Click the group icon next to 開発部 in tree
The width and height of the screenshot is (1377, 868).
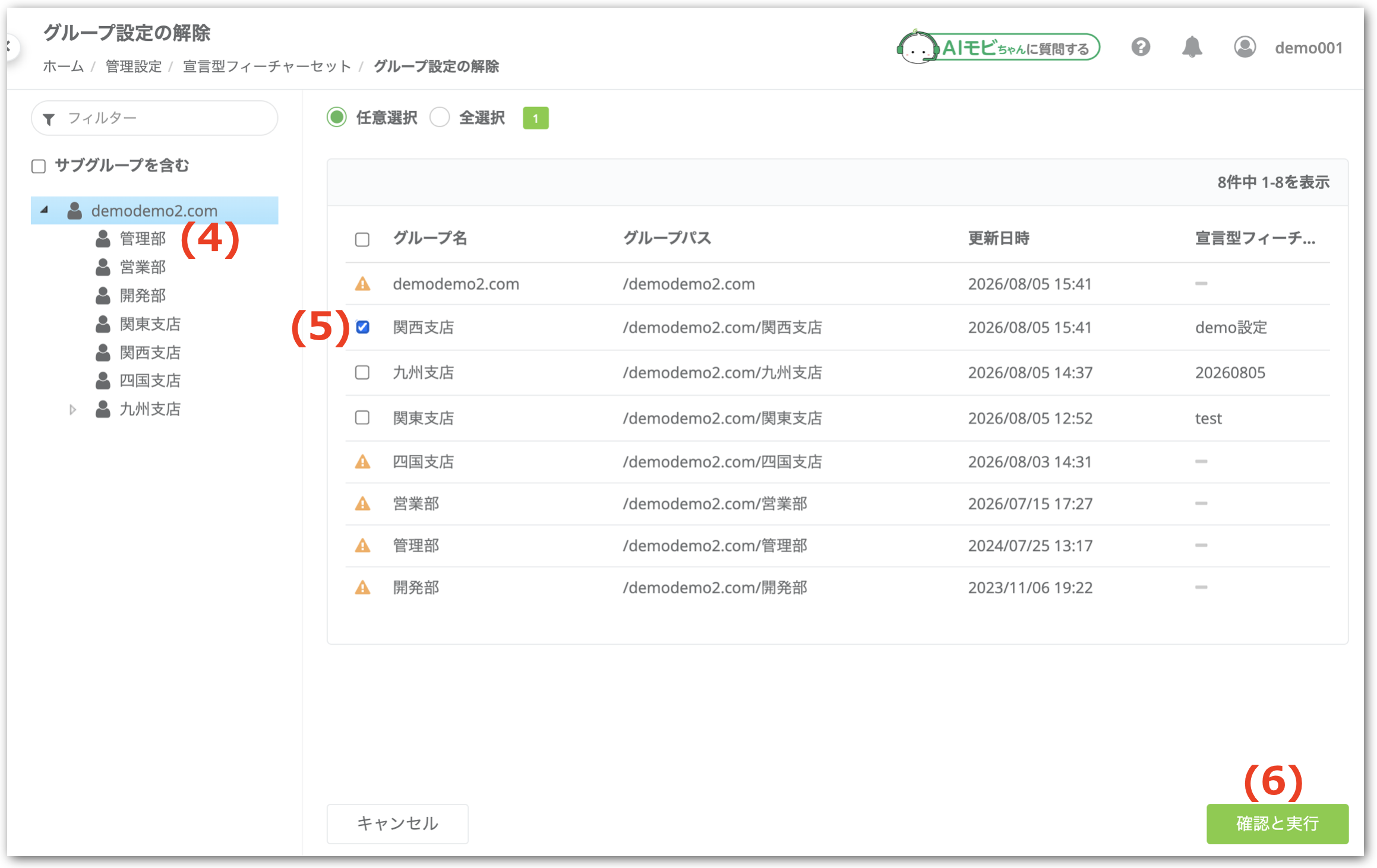[103, 295]
